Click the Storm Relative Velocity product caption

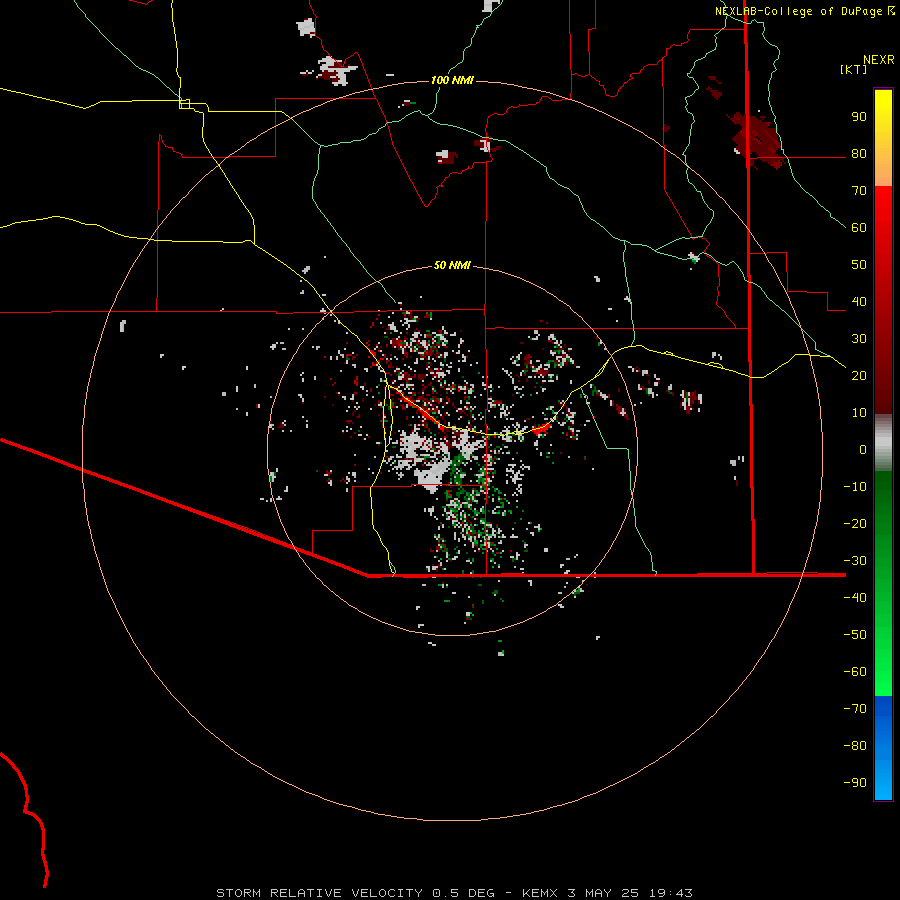[454, 893]
